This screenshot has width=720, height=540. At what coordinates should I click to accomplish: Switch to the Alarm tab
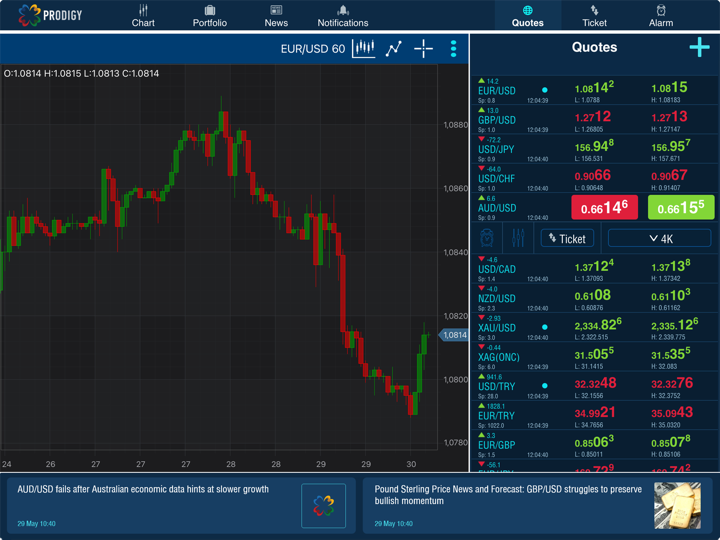click(661, 15)
